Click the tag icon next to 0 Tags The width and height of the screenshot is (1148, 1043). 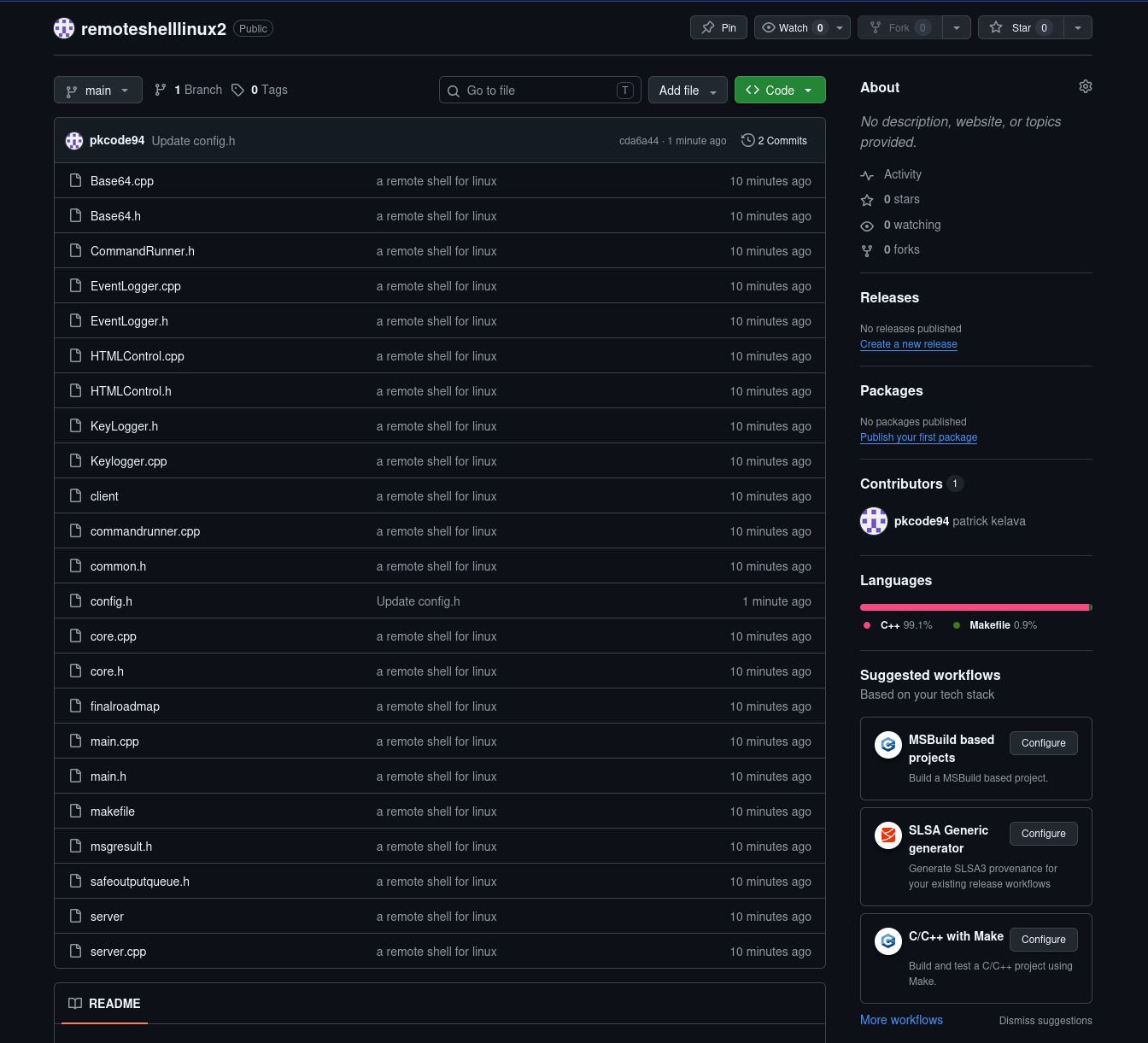click(237, 90)
